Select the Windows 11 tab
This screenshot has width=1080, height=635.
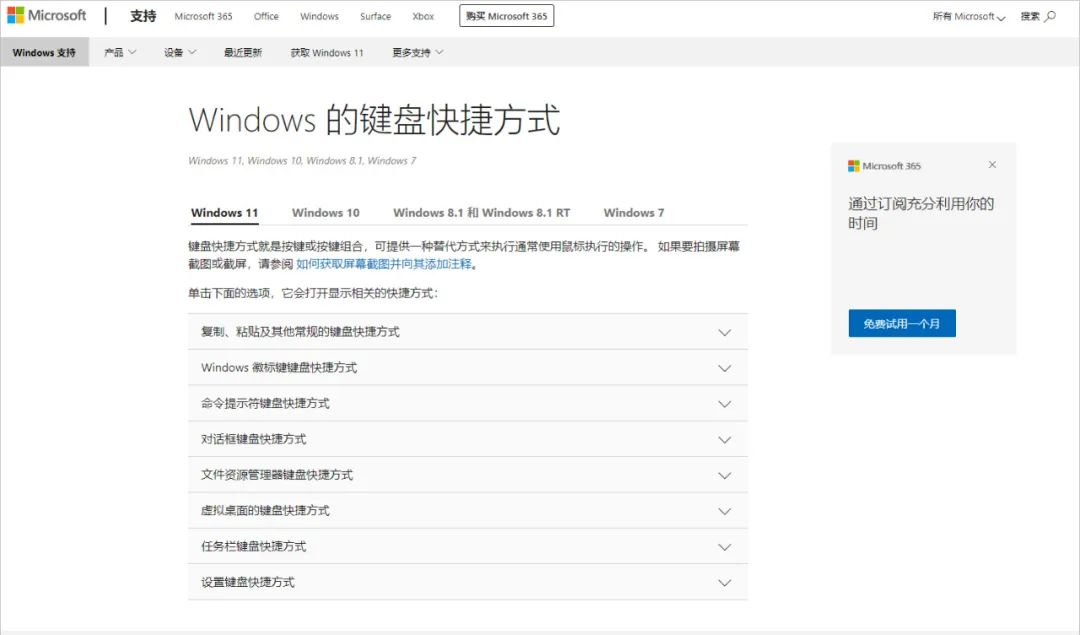coord(225,213)
